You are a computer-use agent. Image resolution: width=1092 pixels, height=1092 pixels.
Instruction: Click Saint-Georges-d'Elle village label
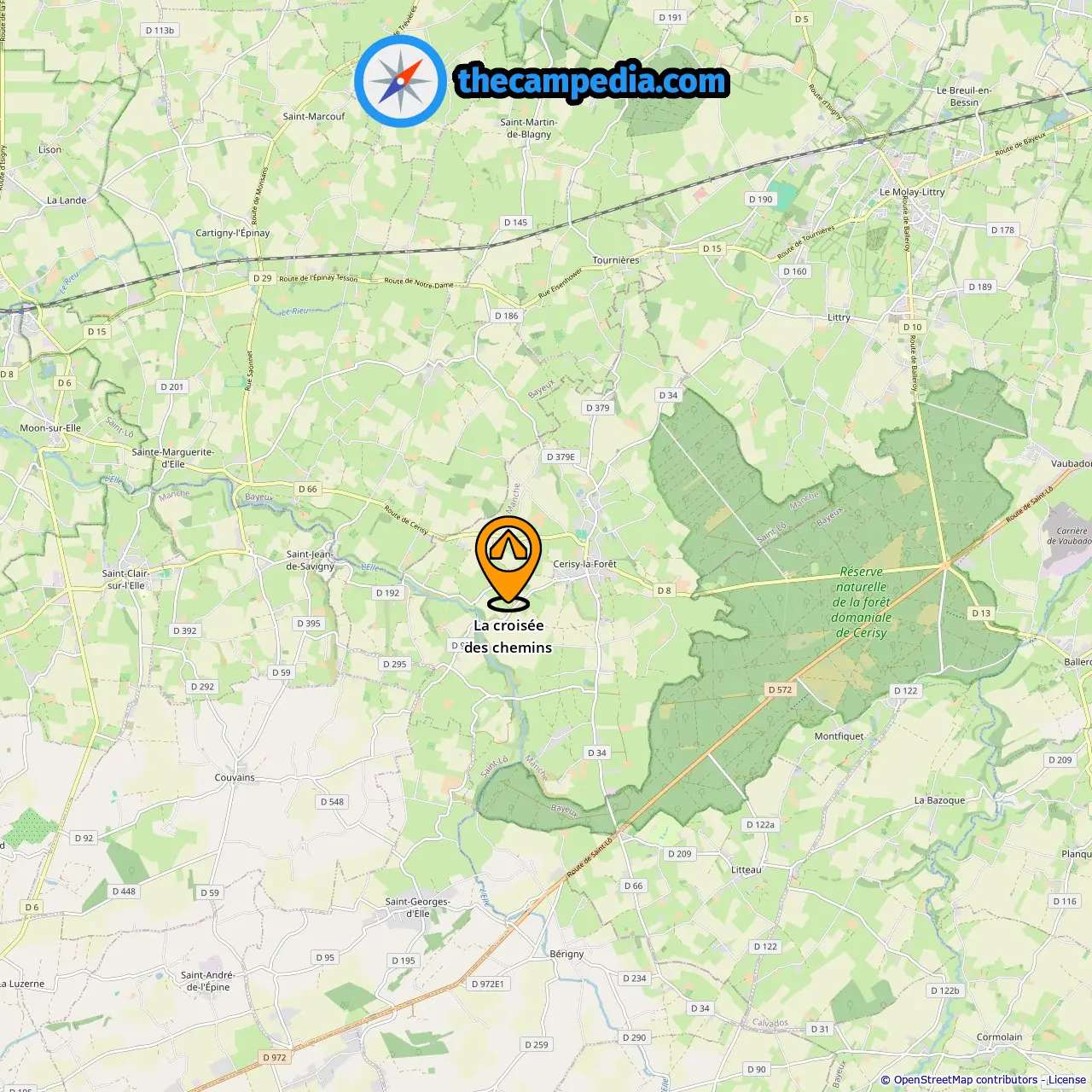click(x=418, y=907)
